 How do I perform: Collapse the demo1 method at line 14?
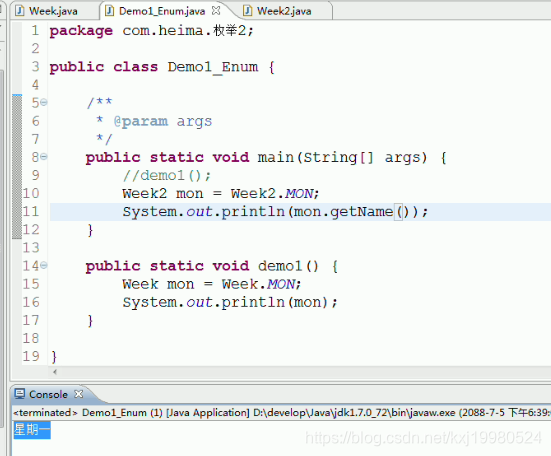pos(44,265)
